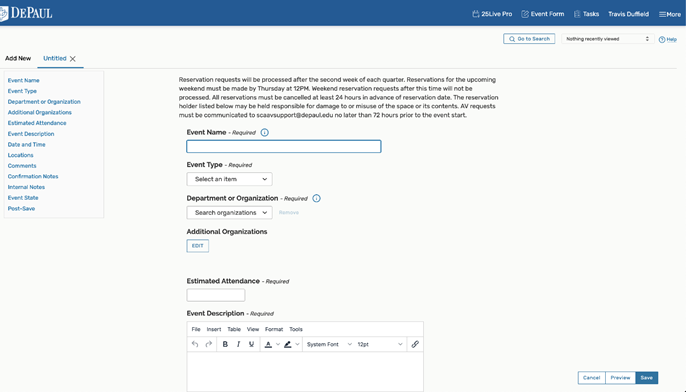Screen dimensions: 687x392
Task: Open Tasks in the top bar
Action: [586, 14]
